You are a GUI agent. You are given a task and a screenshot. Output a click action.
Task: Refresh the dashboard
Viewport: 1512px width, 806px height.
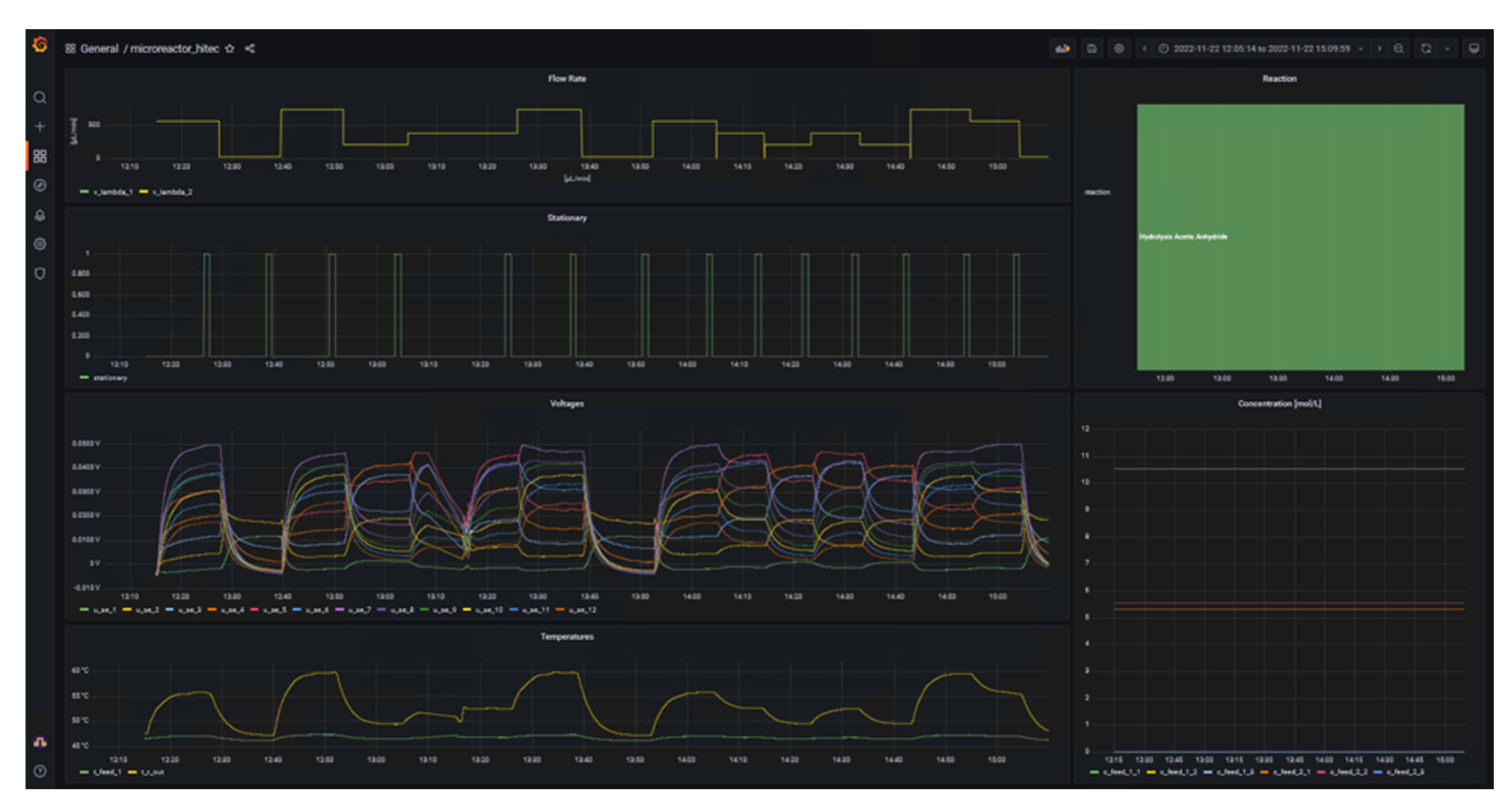click(x=1426, y=49)
